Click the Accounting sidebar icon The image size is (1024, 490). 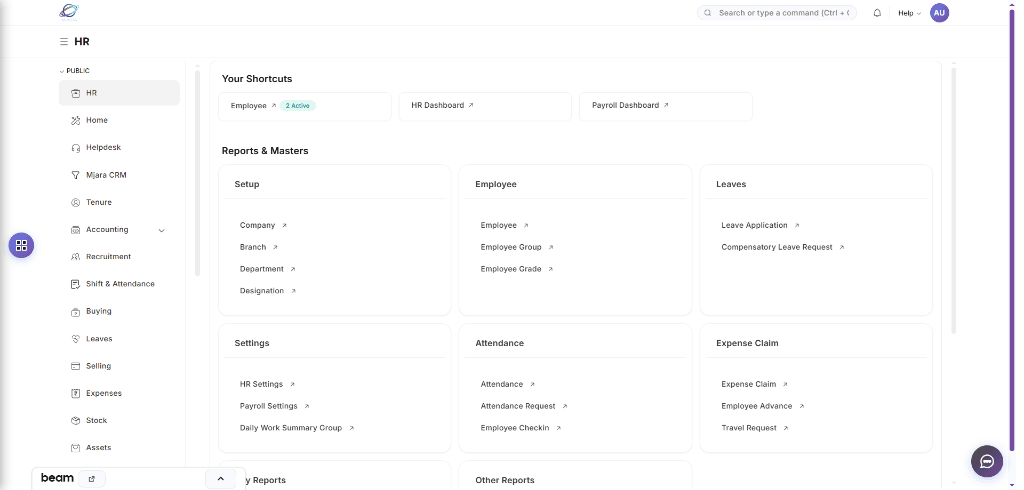(75, 230)
